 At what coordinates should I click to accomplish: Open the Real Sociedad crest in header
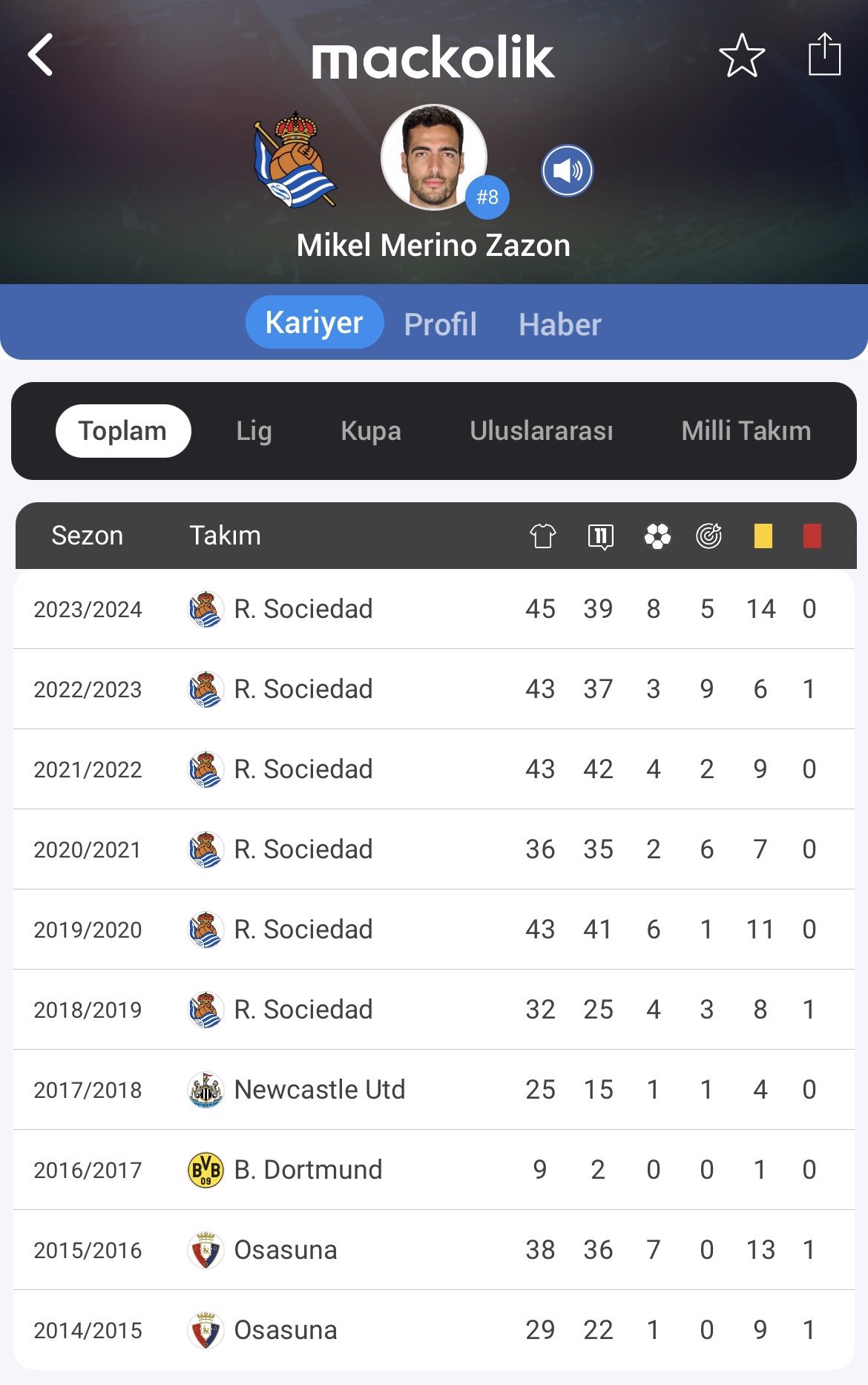[295, 159]
